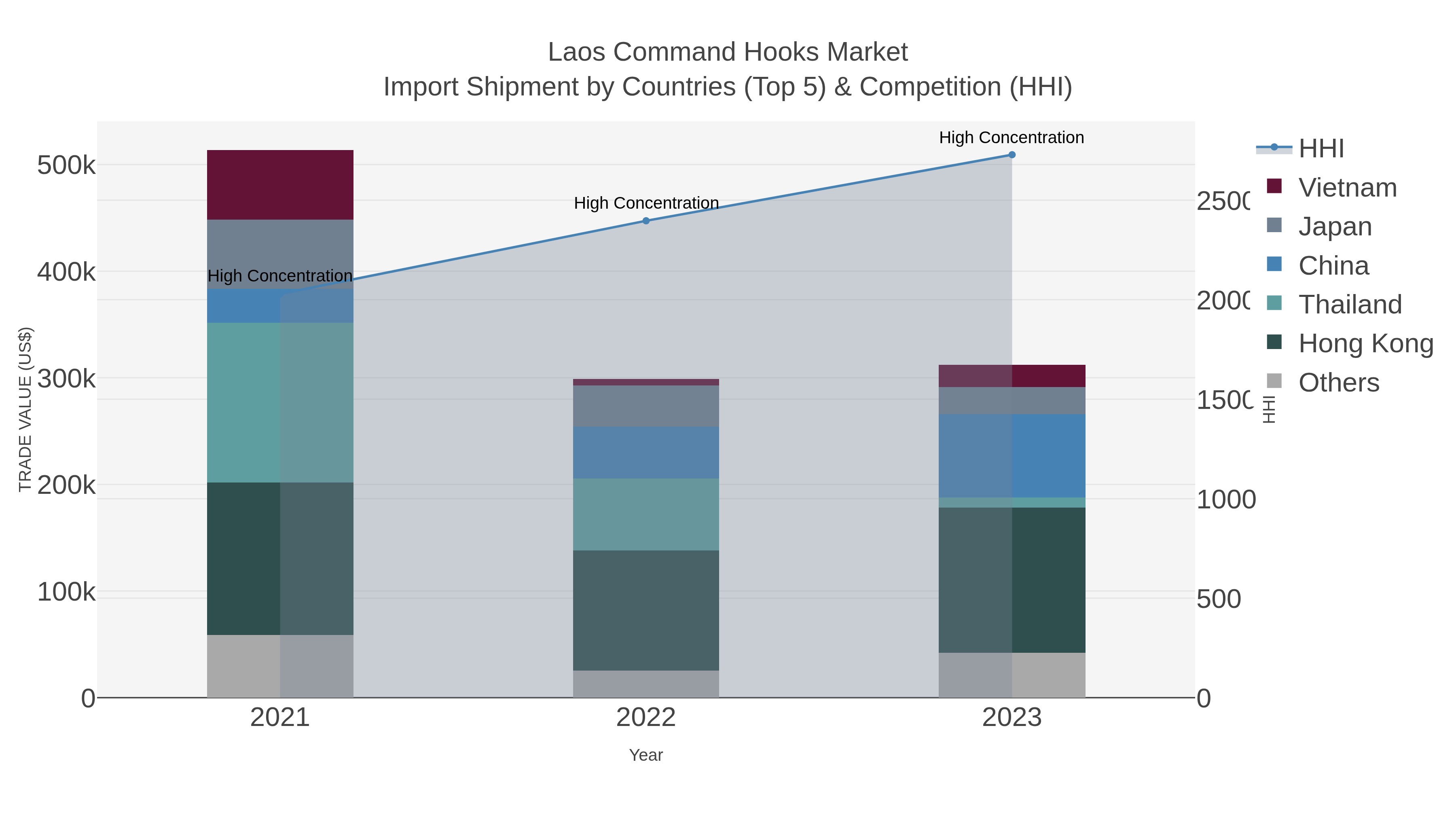Click the Thailand segment of the 2021 bar
This screenshot has height=819, width=1456.
(280, 403)
